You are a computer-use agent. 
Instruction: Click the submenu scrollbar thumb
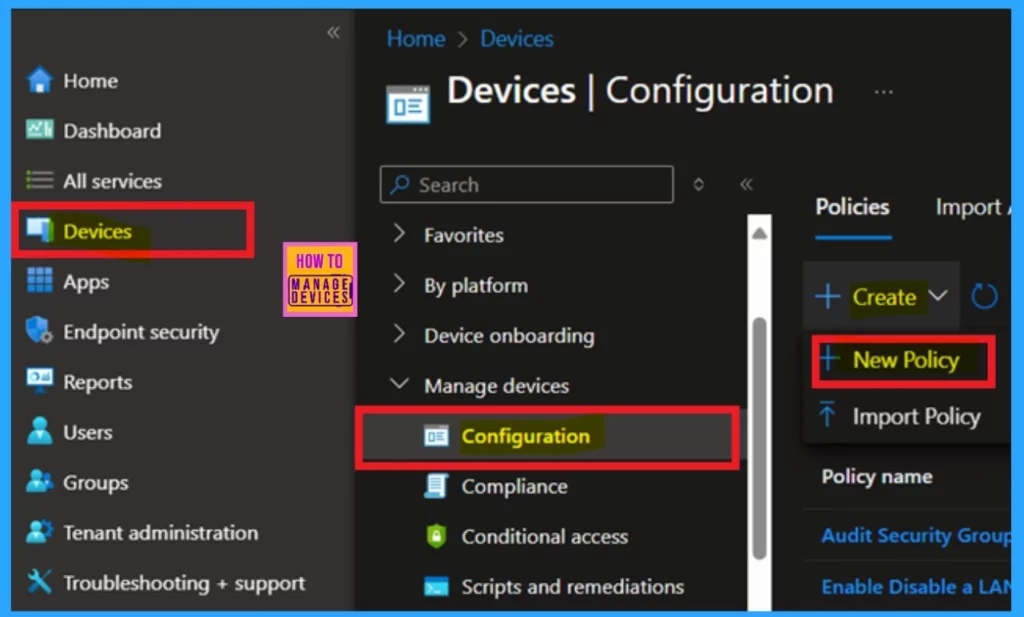coord(759,439)
